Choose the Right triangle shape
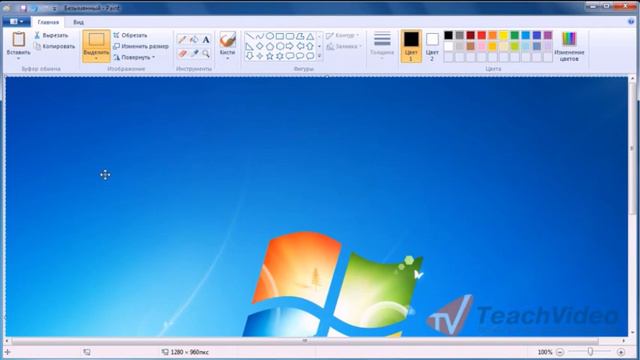Screen dimensions: 640x360 tap(249, 46)
